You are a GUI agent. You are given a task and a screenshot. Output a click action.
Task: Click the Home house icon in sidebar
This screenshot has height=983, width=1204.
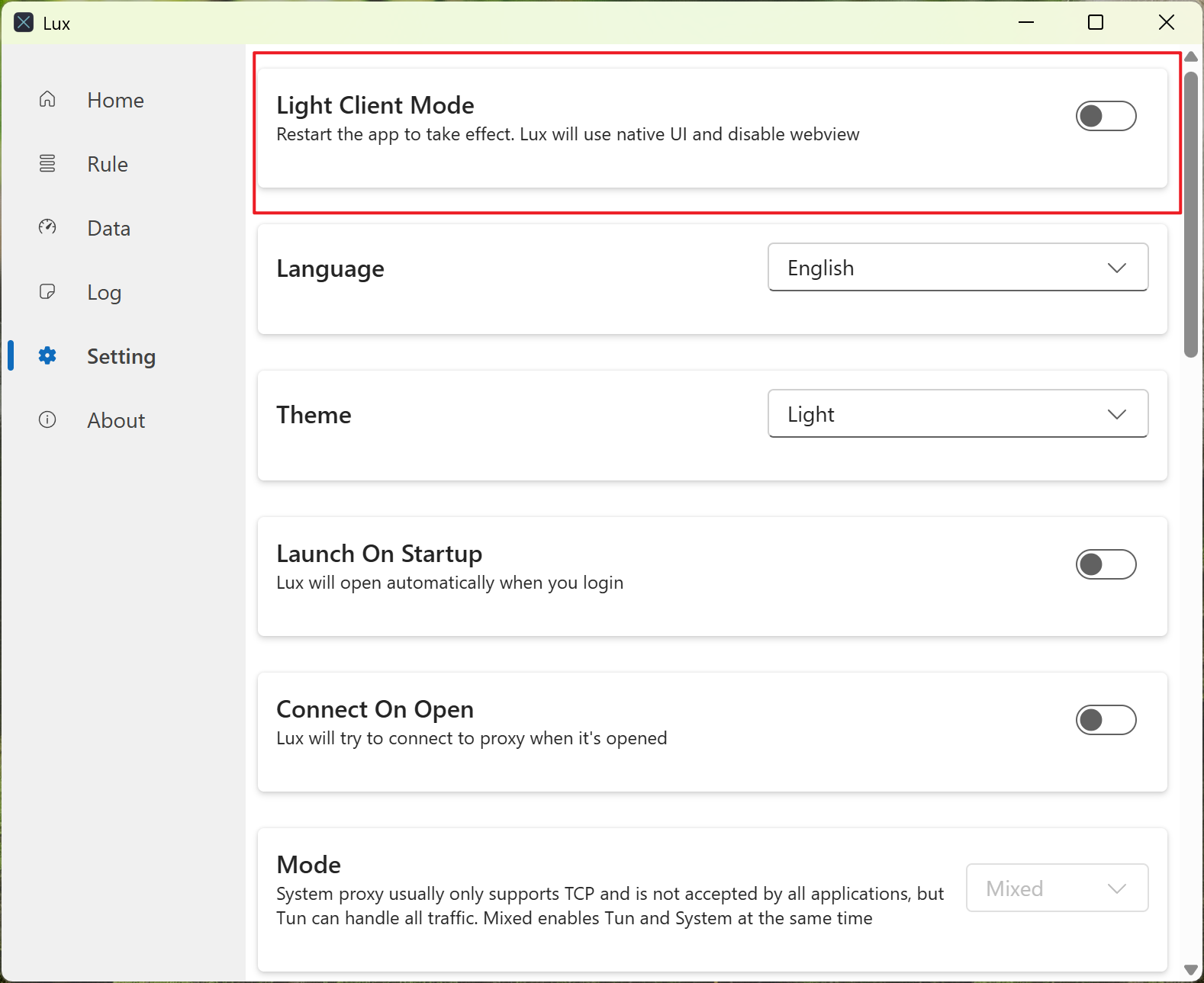pyautogui.click(x=47, y=100)
